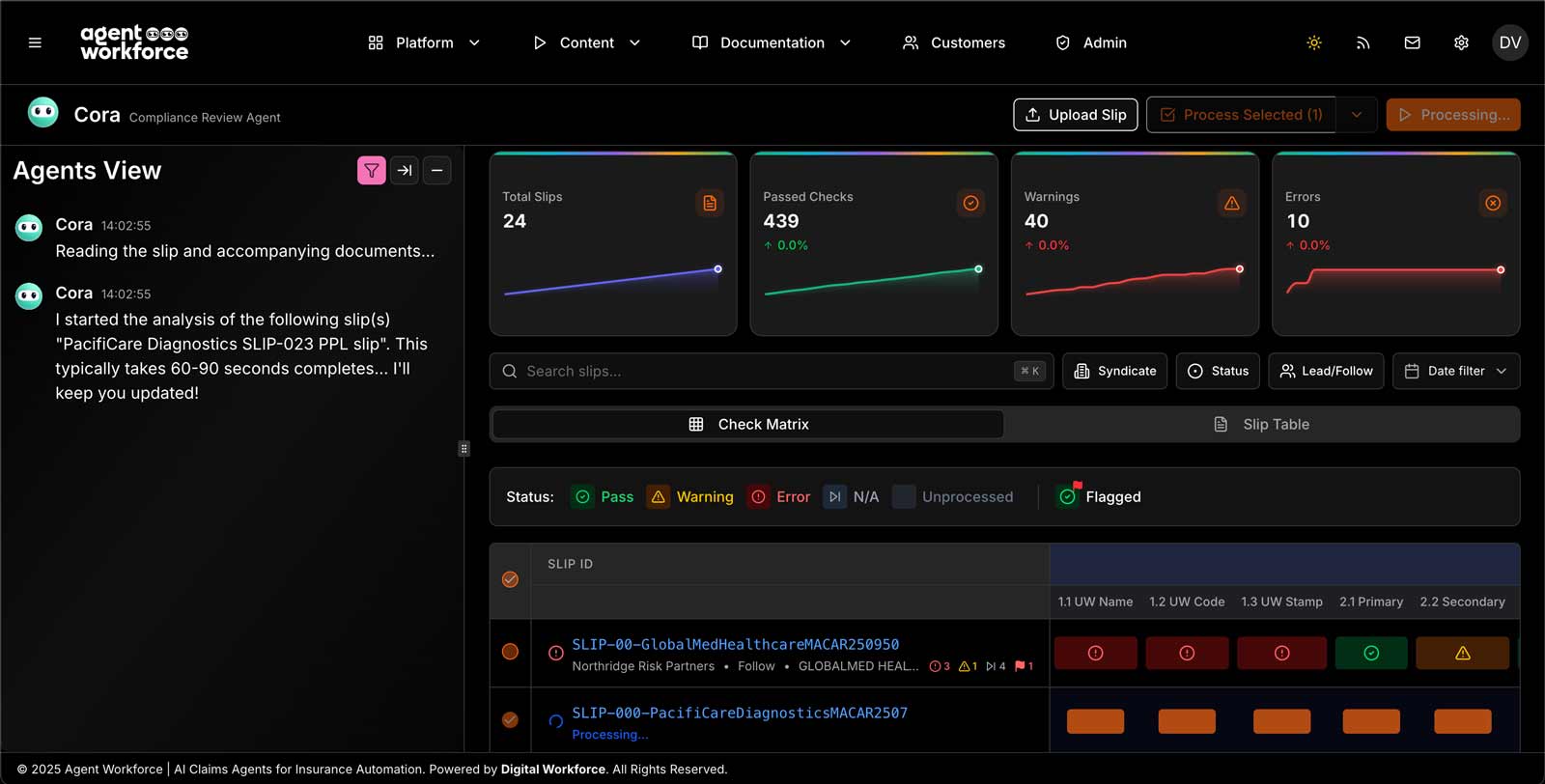This screenshot has height=784, width=1545.
Task: Click the red flag count in GlobalMed row
Action: pyautogui.click(x=1025, y=666)
